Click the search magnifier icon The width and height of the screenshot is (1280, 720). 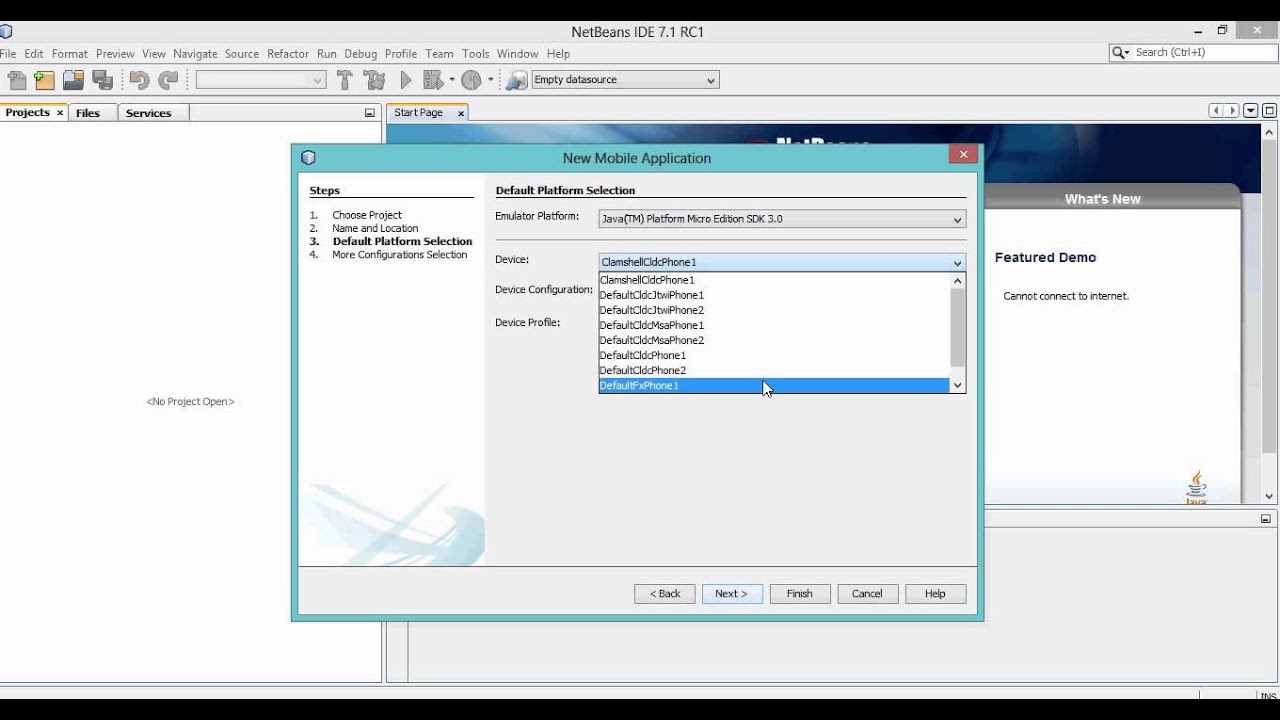point(1118,52)
